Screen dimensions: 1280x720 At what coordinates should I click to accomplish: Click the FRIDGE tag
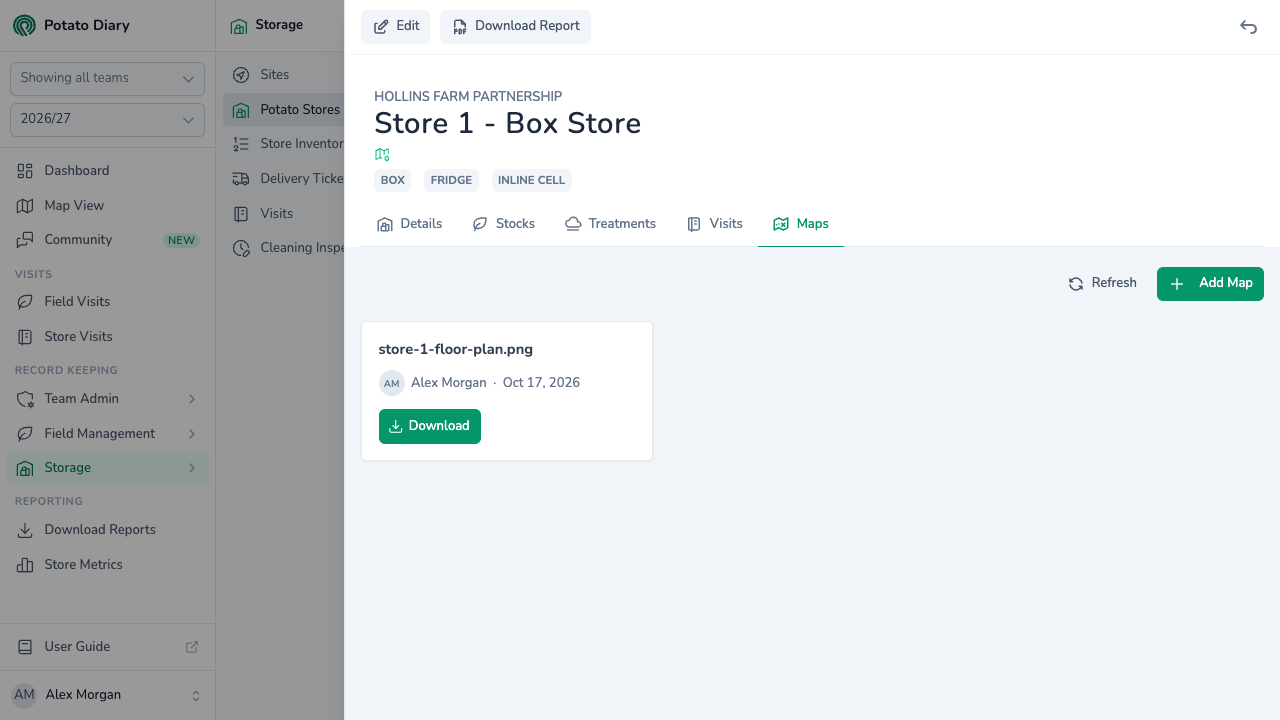click(x=451, y=181)
